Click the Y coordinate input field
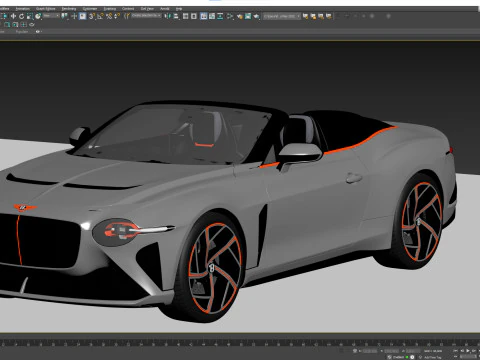480x360 pixels. pyautogui.click(x=392, y=351)
